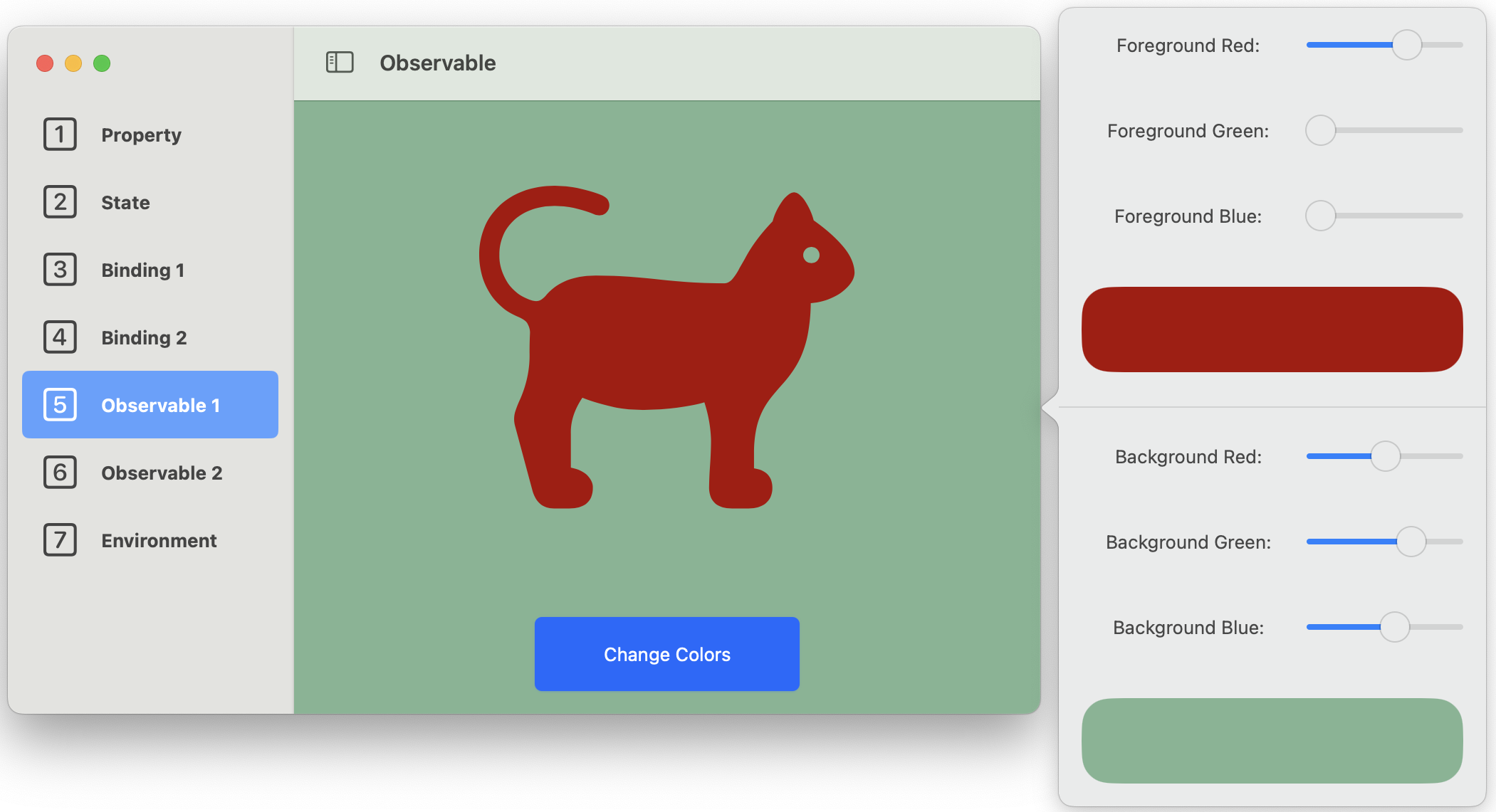Select Observable 2 in the sidebar
Viewport: 1496px width, 812px height.
pyautogui.click(x=162, y=472)
